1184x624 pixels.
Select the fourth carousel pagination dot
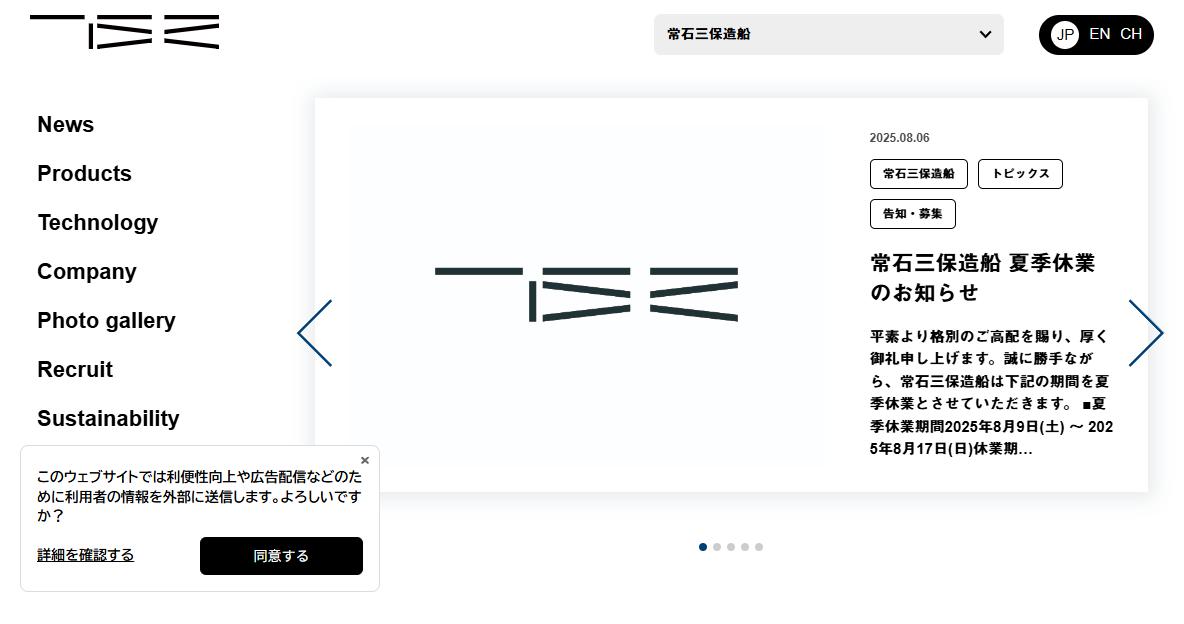point(745,547)
